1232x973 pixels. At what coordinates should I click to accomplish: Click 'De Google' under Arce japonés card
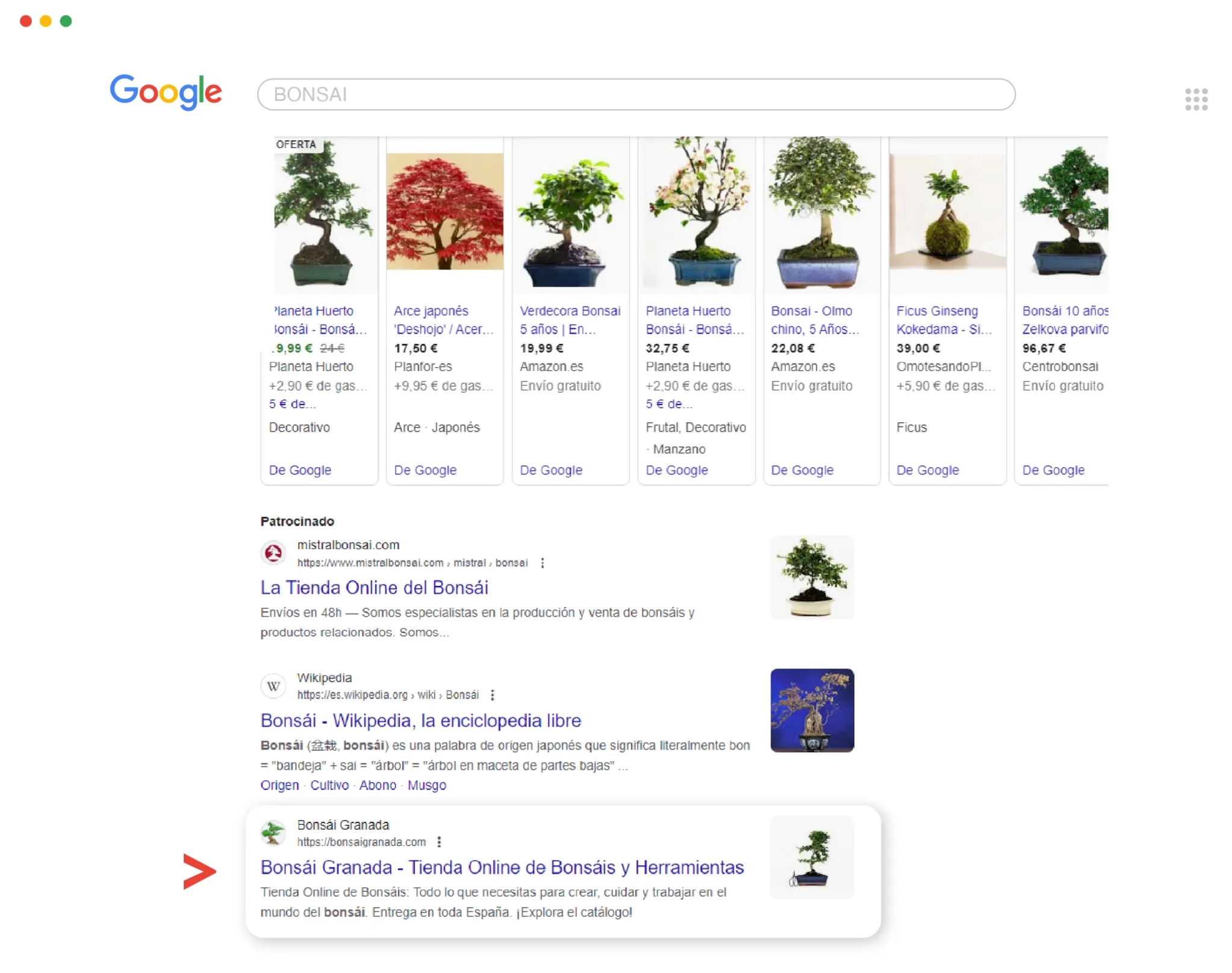(425, 470)
